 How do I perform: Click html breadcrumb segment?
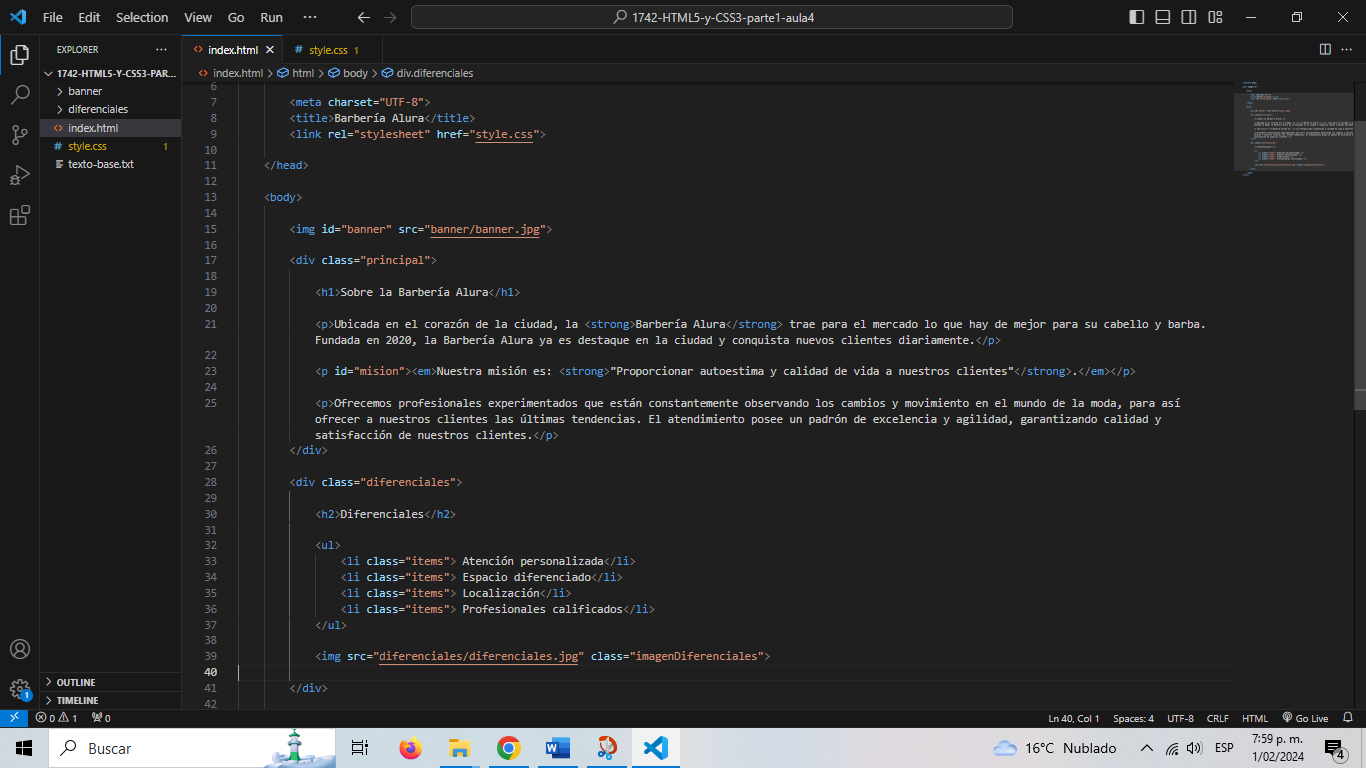click(302, 73)
